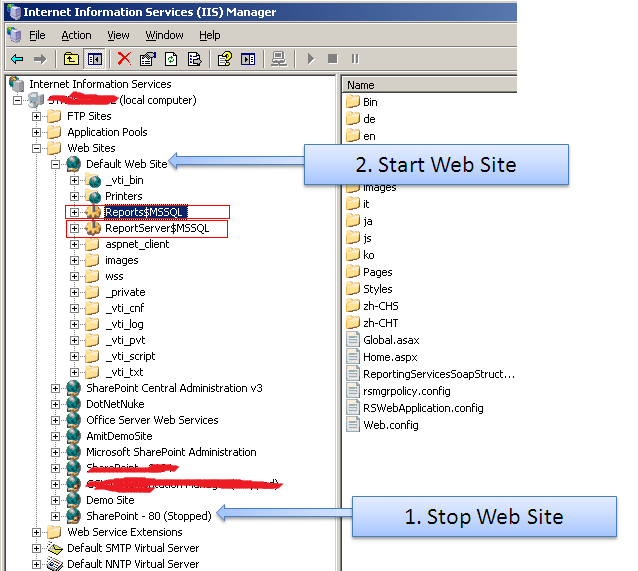Collapse the local computer node
The height and width of the screenshot is (571, 638).
pyautogui.click(x=17, y=100)
